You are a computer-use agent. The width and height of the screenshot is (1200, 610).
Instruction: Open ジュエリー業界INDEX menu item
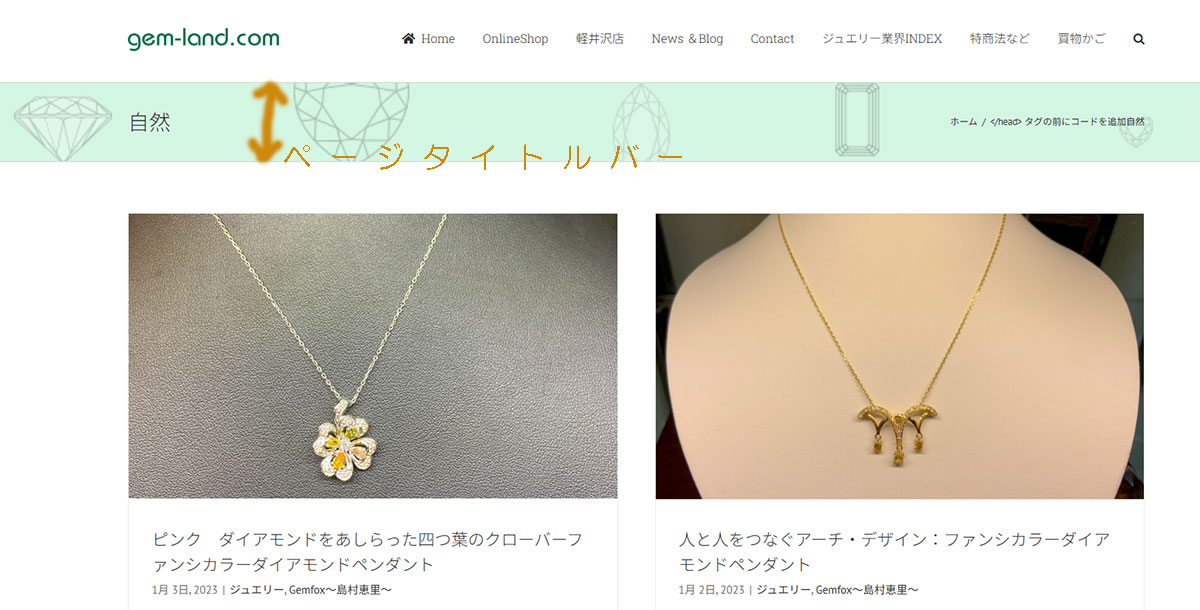(882, 39)
